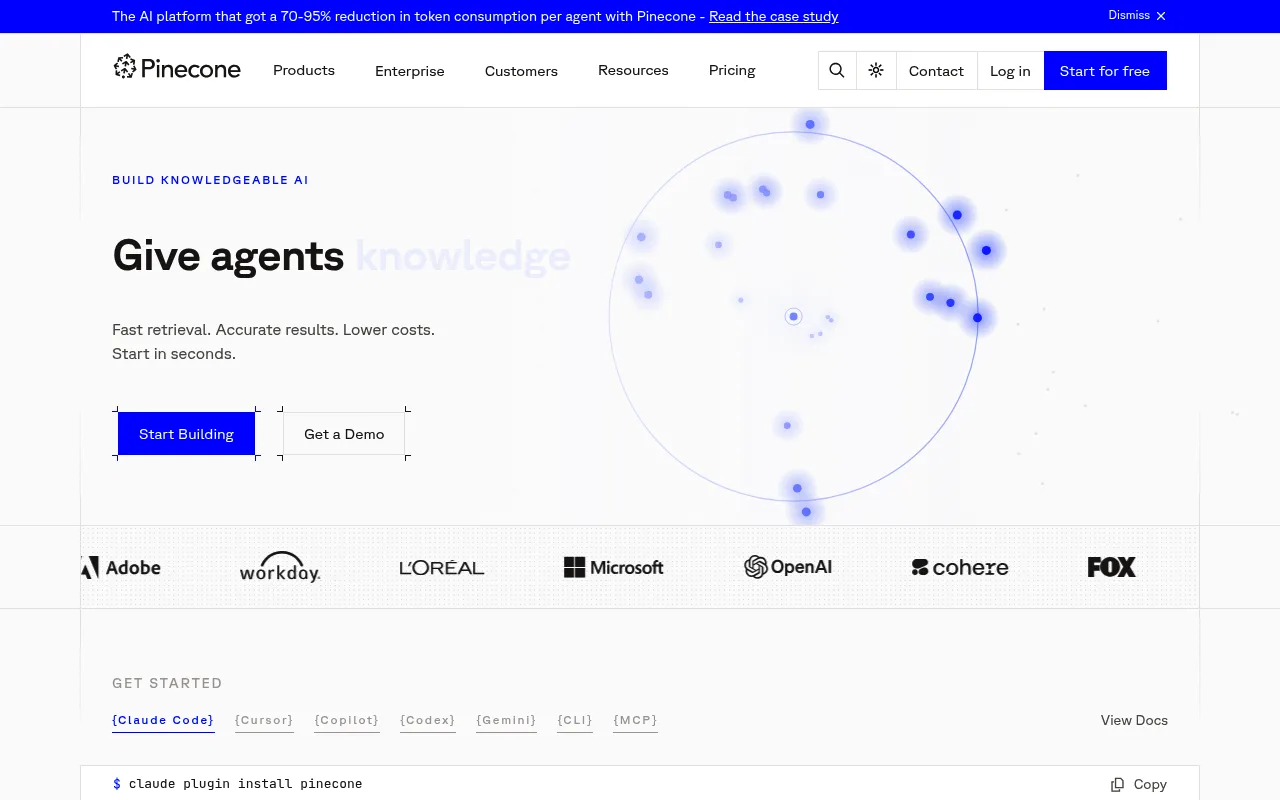Viewport: 1280px width, 800px height.
Task: Open the {MCP} tab
Action: (x=636, y=720)
